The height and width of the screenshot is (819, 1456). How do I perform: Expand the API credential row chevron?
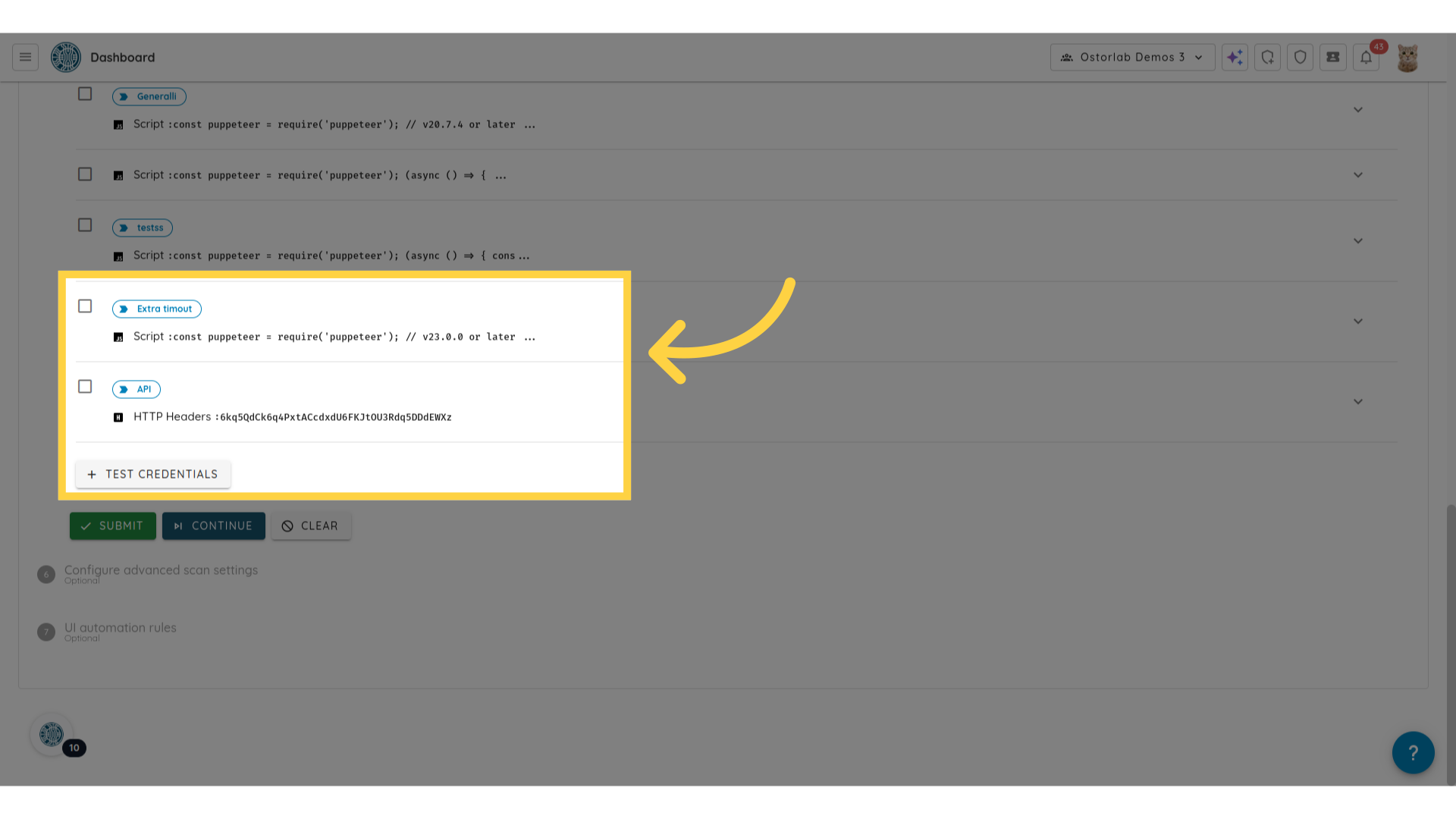[x=1358, y=402]
